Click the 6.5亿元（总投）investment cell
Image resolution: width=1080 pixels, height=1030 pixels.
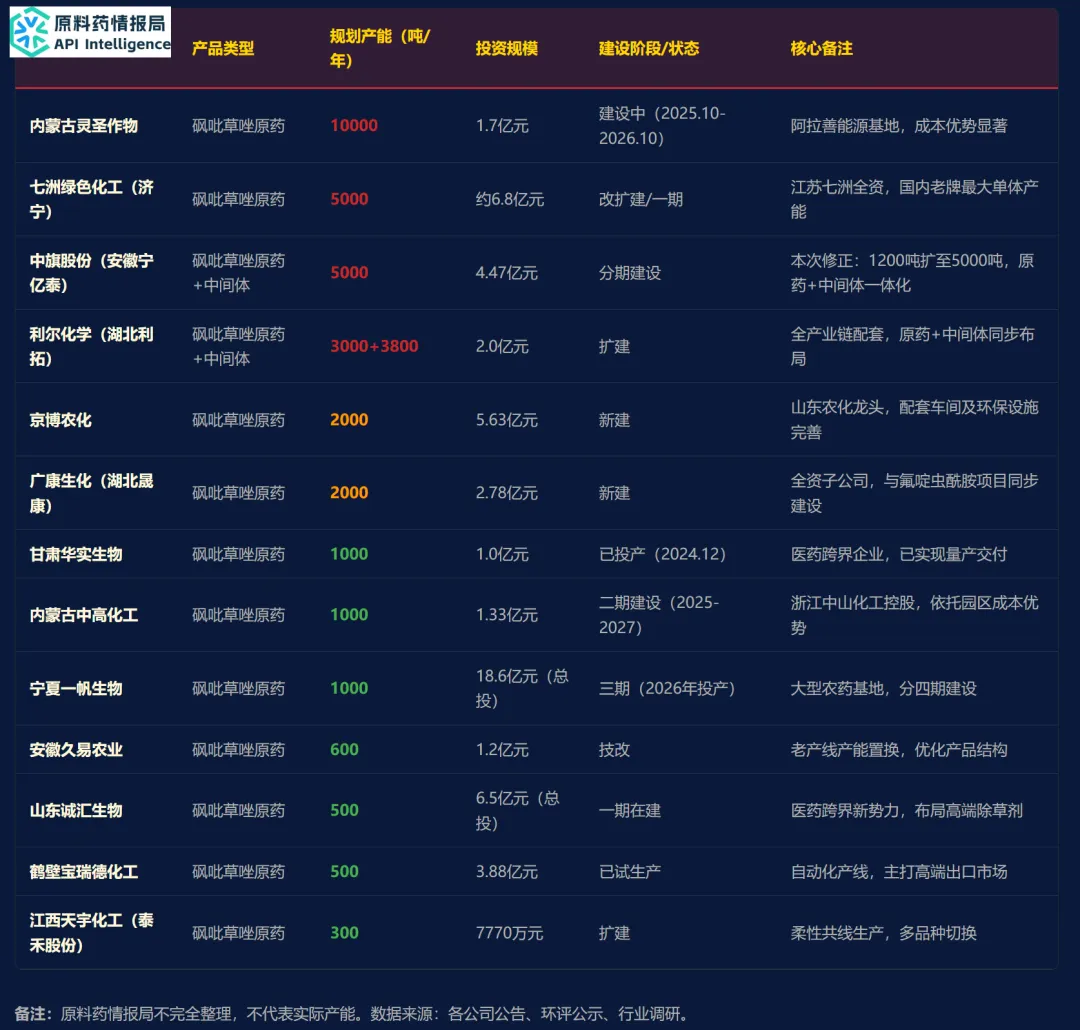(517, 810)
